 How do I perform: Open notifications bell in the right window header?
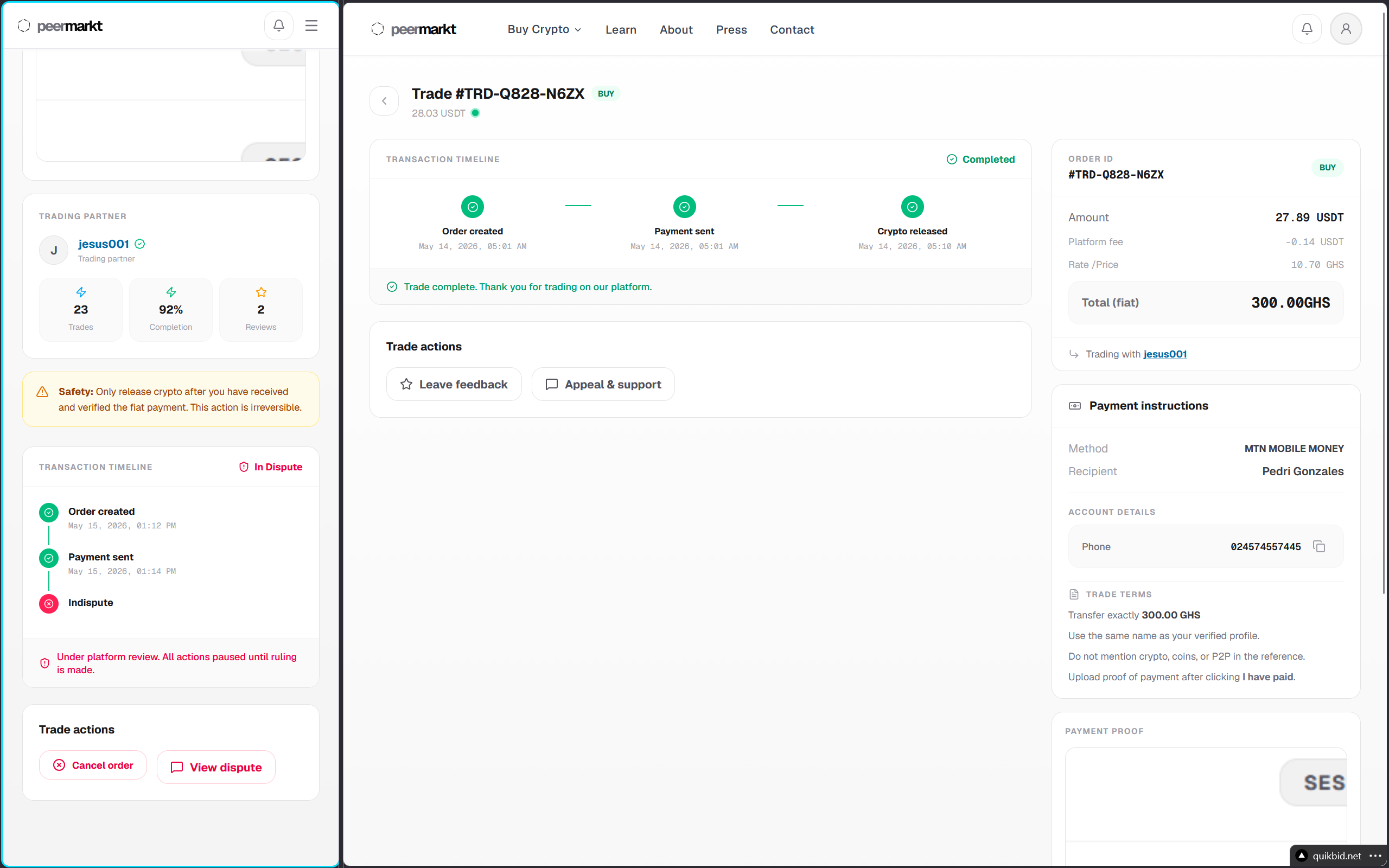click(x=1307, y=29)
